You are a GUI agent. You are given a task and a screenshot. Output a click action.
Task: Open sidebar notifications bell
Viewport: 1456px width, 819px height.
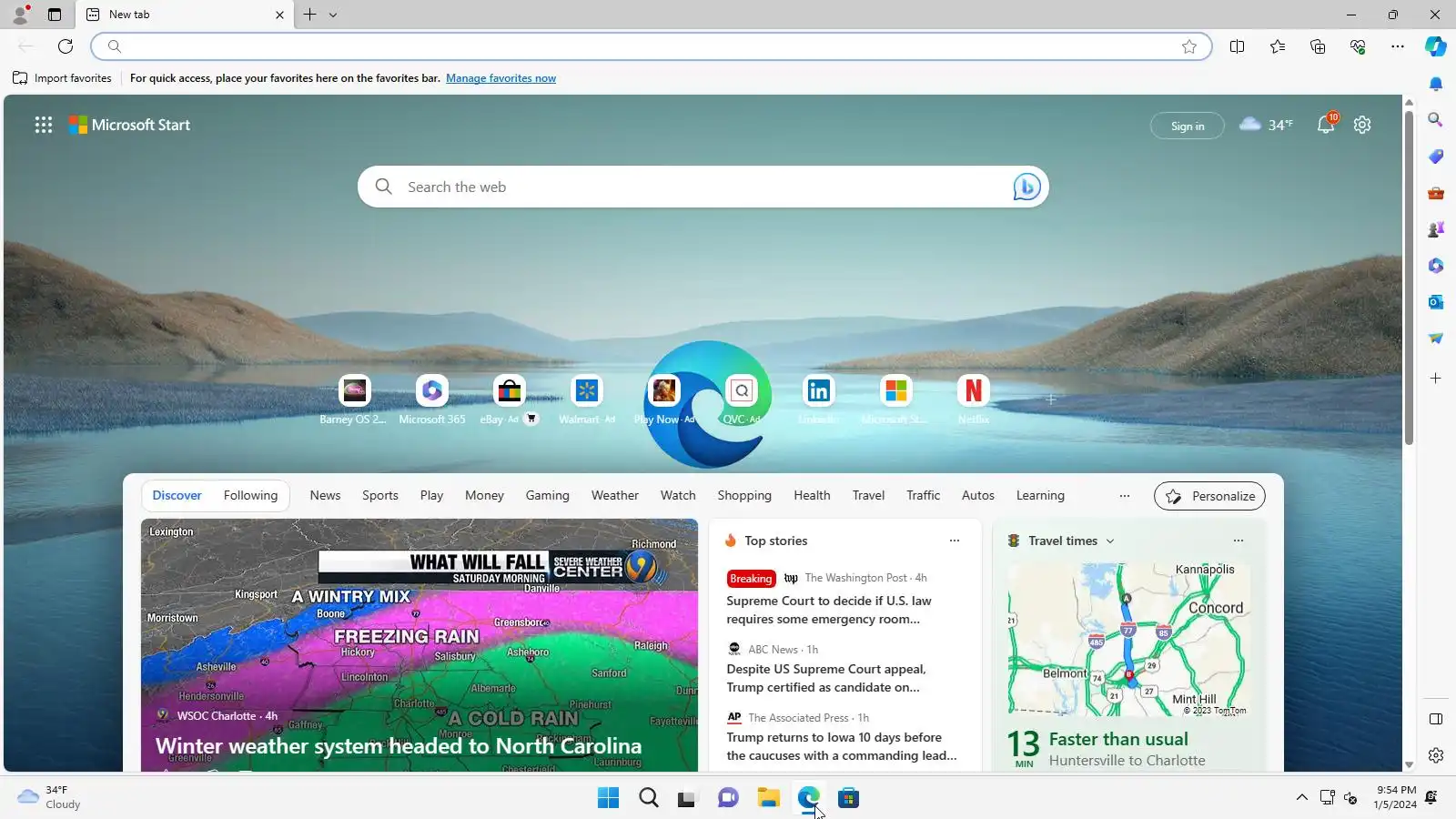click(x=1436, y=84)
